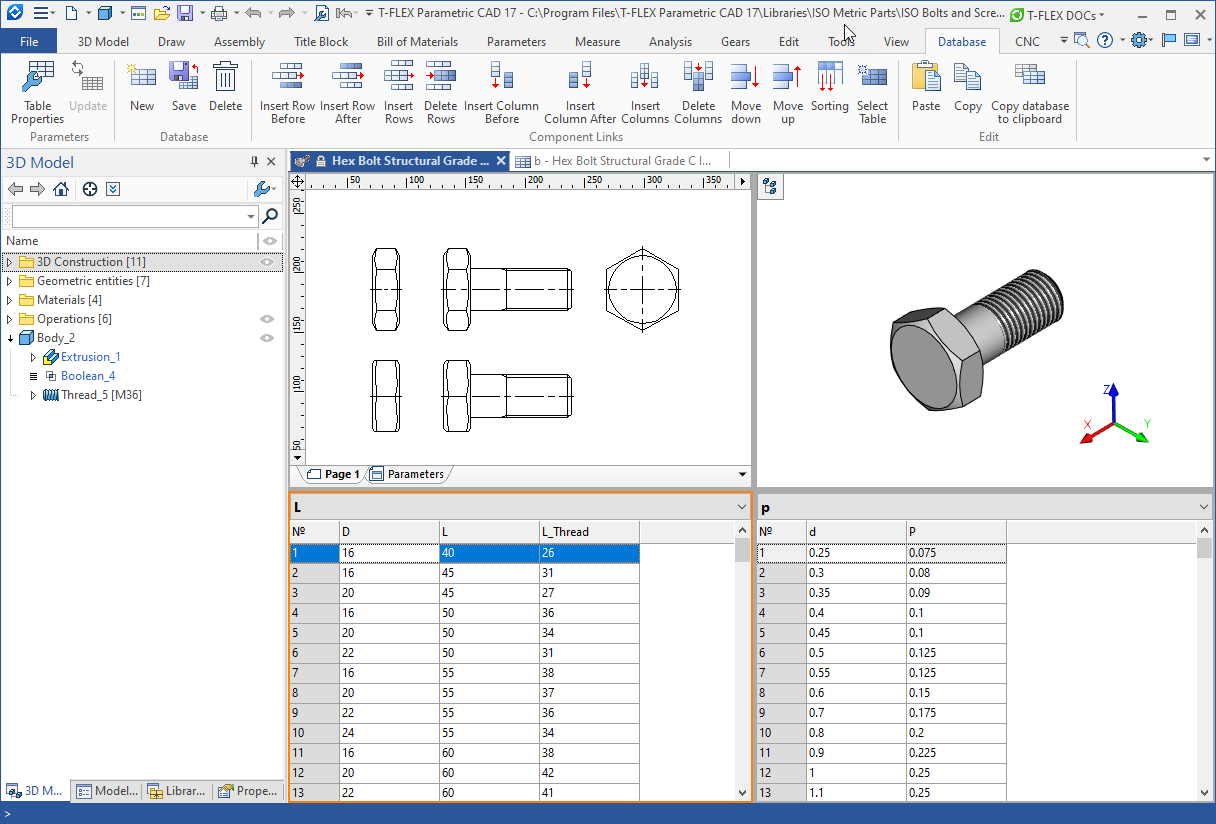Click Insert Row After
Viewport: 1216px width, 824px height.
tap(348, 92)
